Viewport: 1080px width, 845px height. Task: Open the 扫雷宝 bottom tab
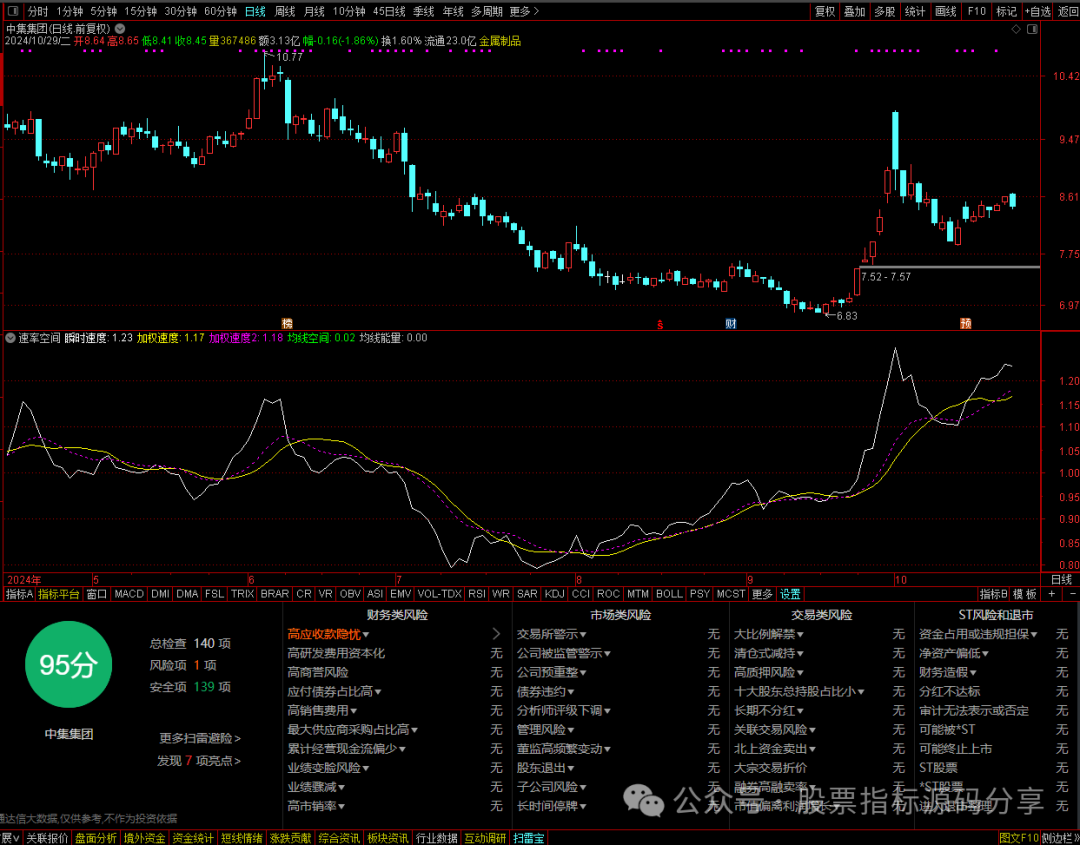(528, 838)
